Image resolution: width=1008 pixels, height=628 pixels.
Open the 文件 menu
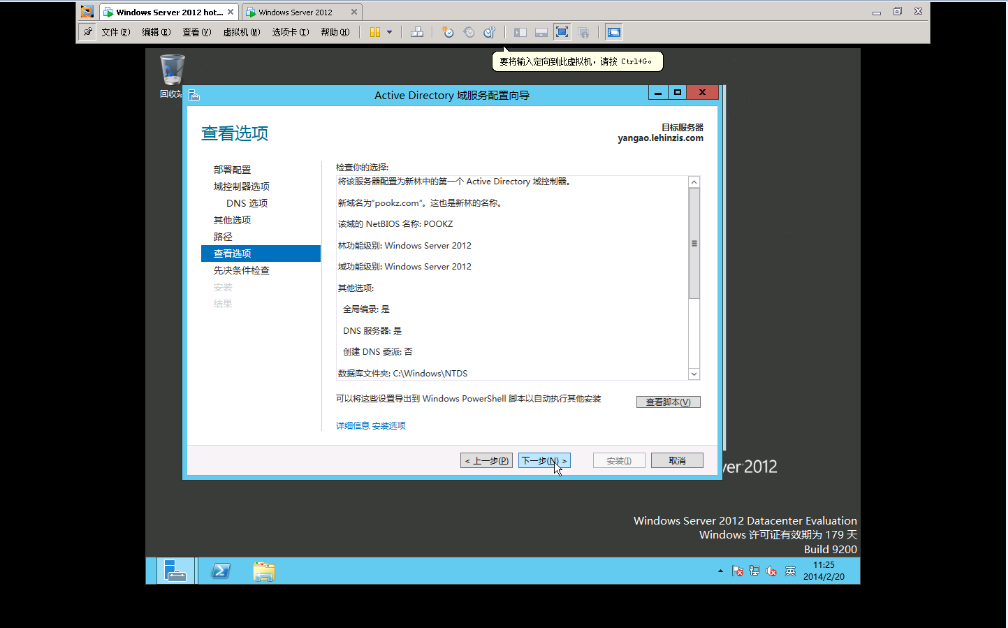click(x=116, y=32)
